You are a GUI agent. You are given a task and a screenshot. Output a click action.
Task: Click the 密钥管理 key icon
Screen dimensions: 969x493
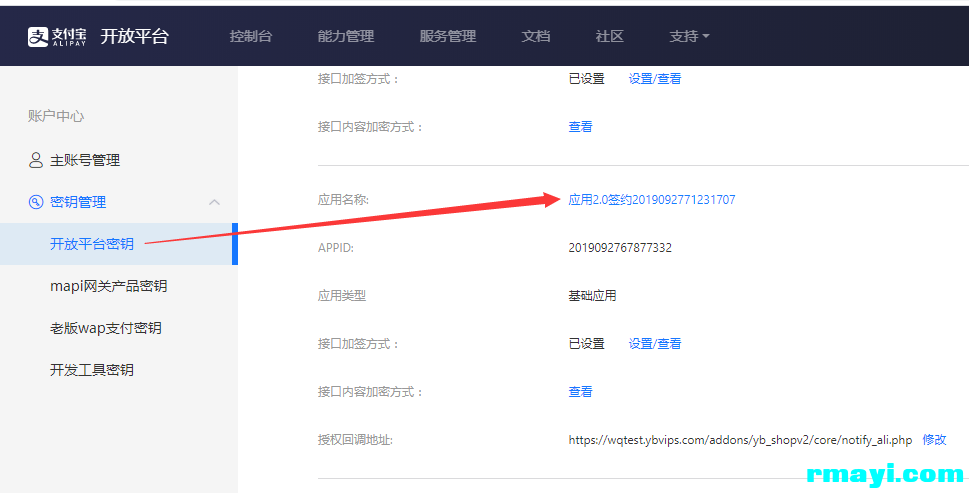tap(36, 202)
